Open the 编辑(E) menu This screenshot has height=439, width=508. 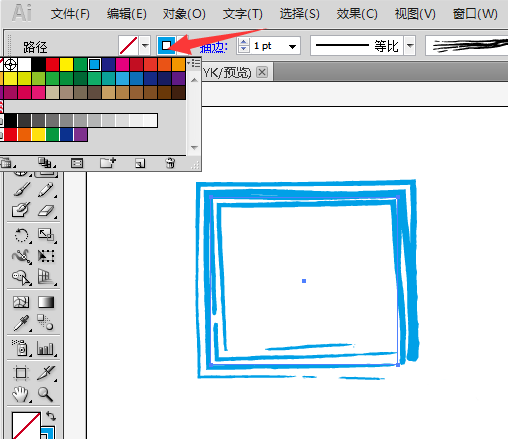coord(127,14)
